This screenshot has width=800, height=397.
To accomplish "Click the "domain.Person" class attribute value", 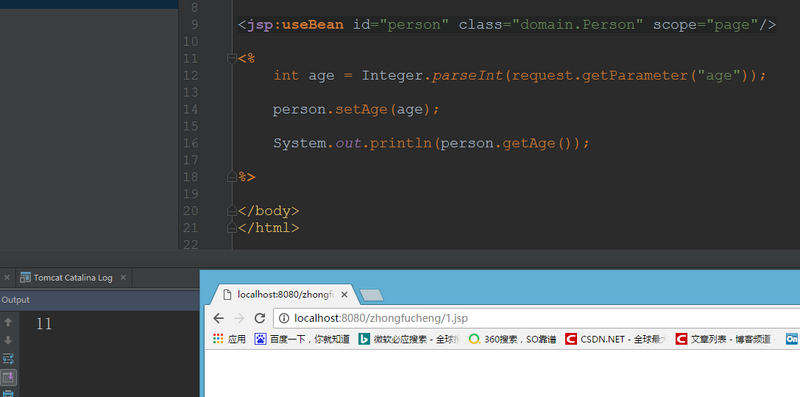I will pyautogui.click(x=578, y=24).
